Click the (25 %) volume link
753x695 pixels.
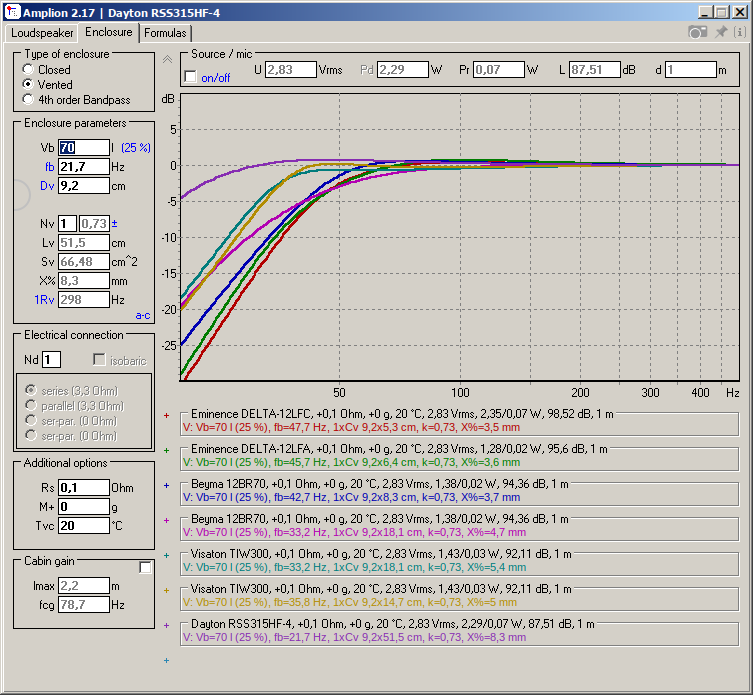coord(136,147)
